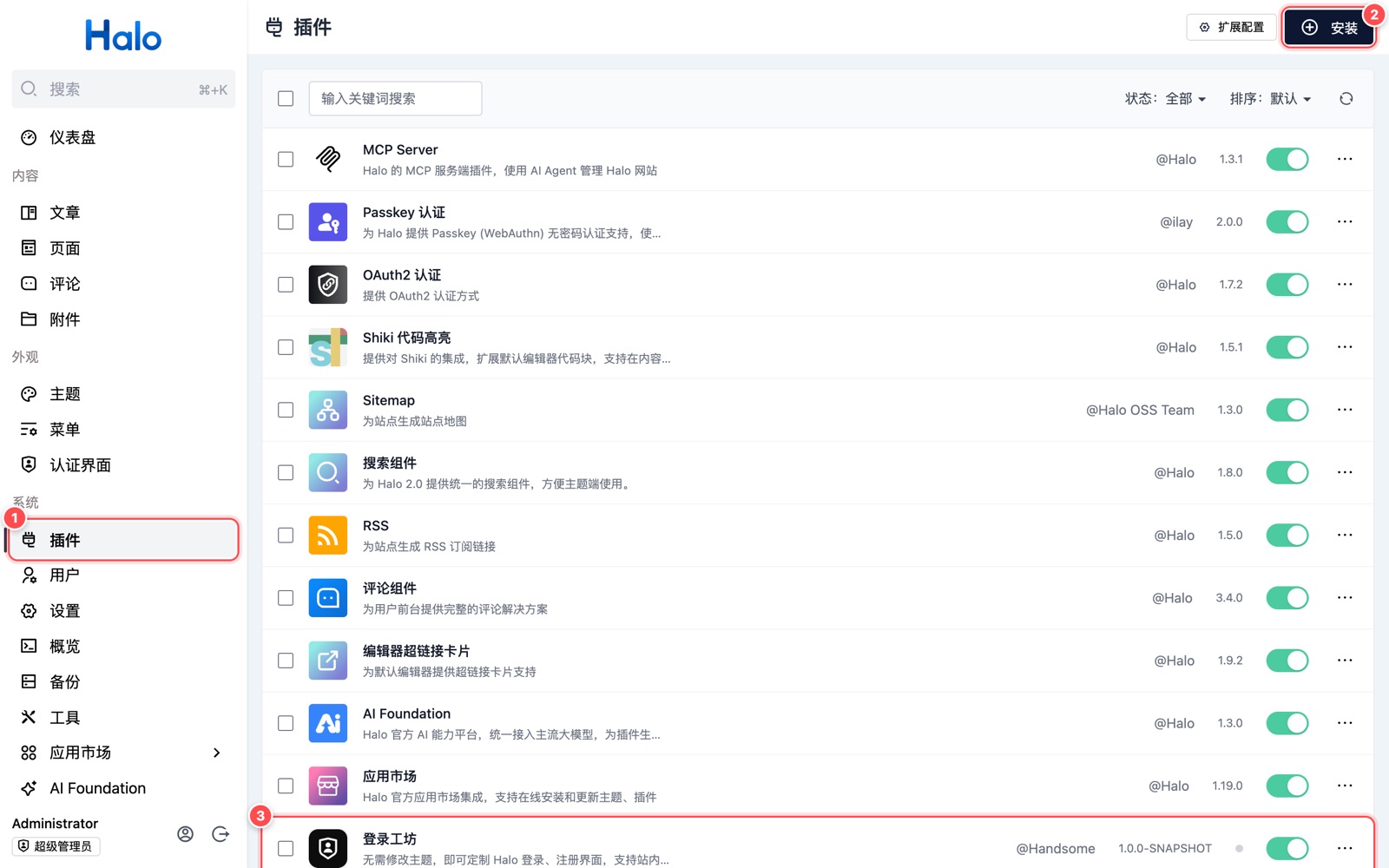Toggle the Shiki 代码高亮 plugin switch
Image resolution: width=1389 pixels, height=868 pixels.
[1287, 347]
